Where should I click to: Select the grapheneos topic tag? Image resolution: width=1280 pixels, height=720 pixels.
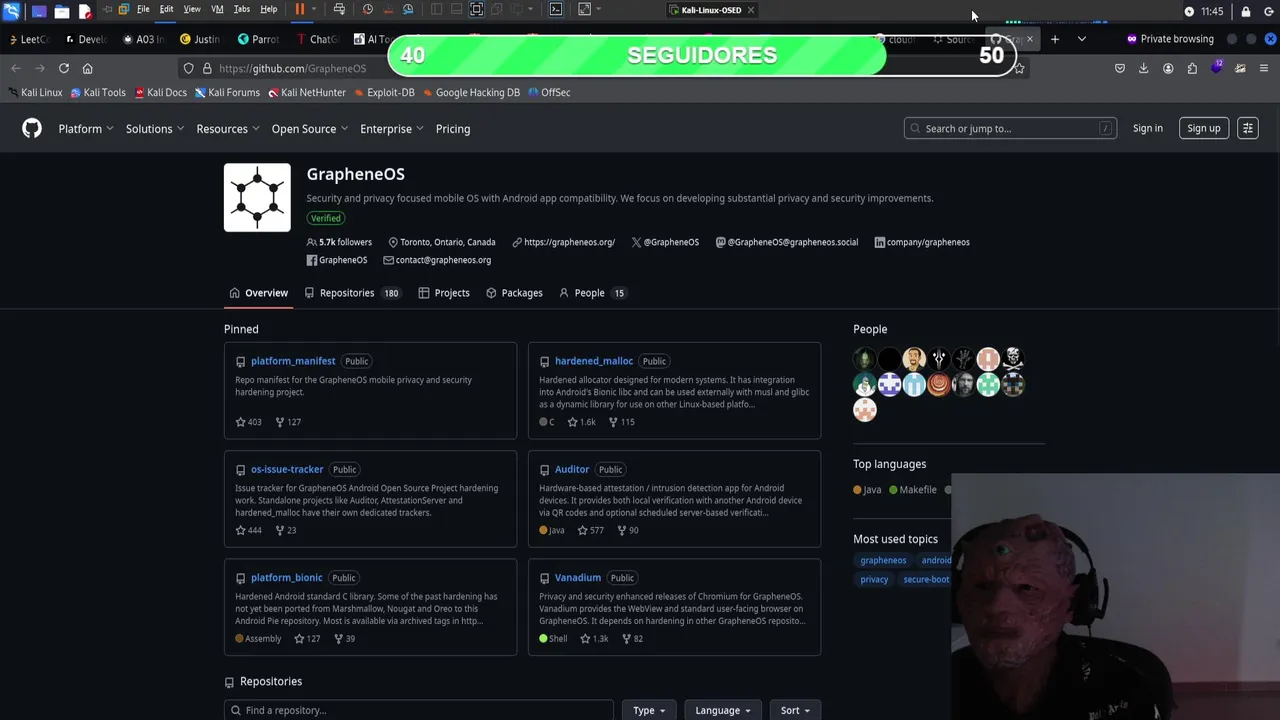[x=883, y=560]
